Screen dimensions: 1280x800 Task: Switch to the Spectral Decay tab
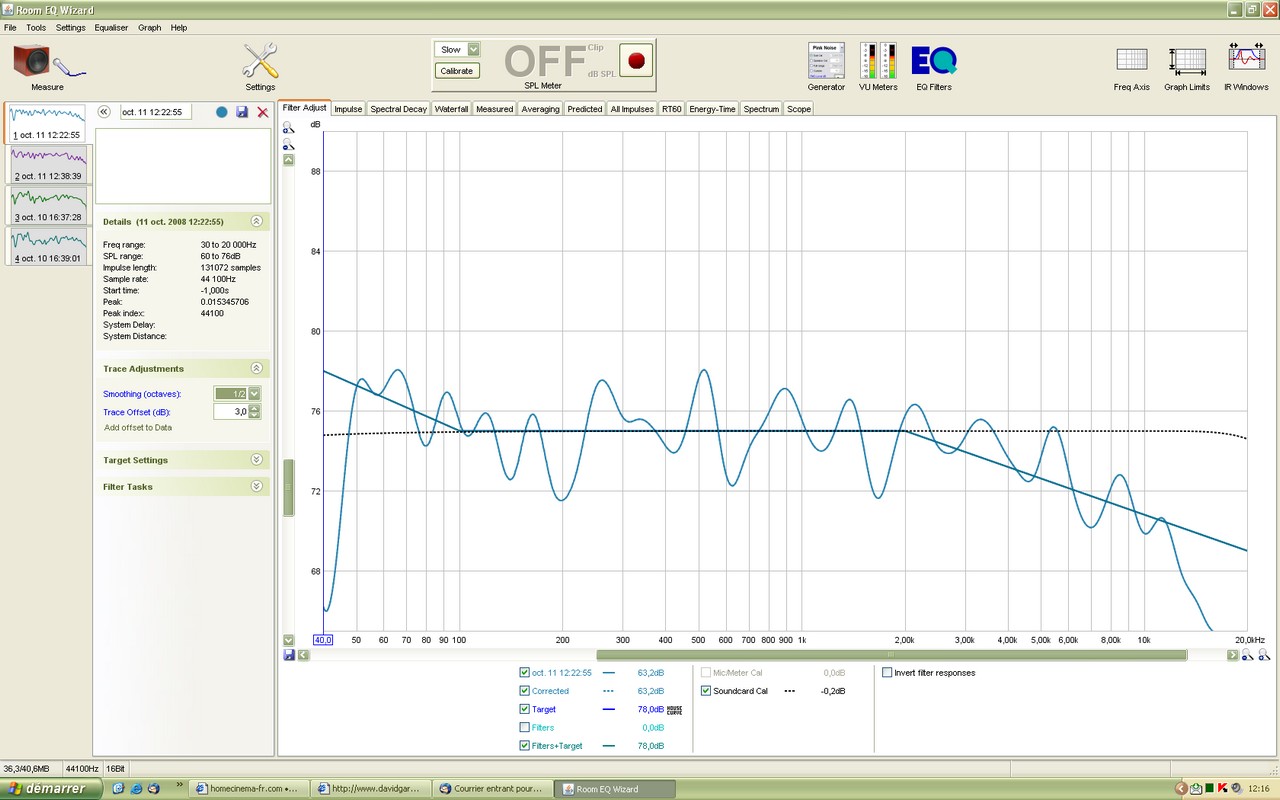398,109
